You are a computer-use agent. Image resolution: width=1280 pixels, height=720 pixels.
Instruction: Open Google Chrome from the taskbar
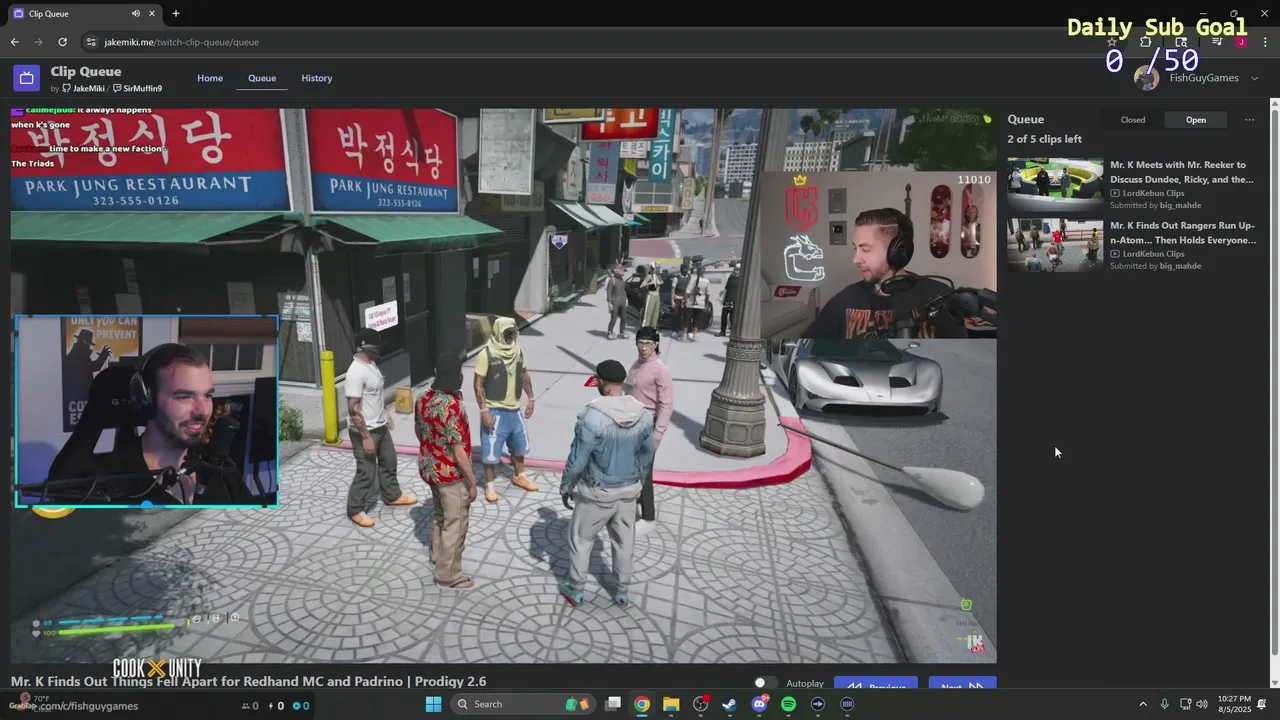pos(642,704)
